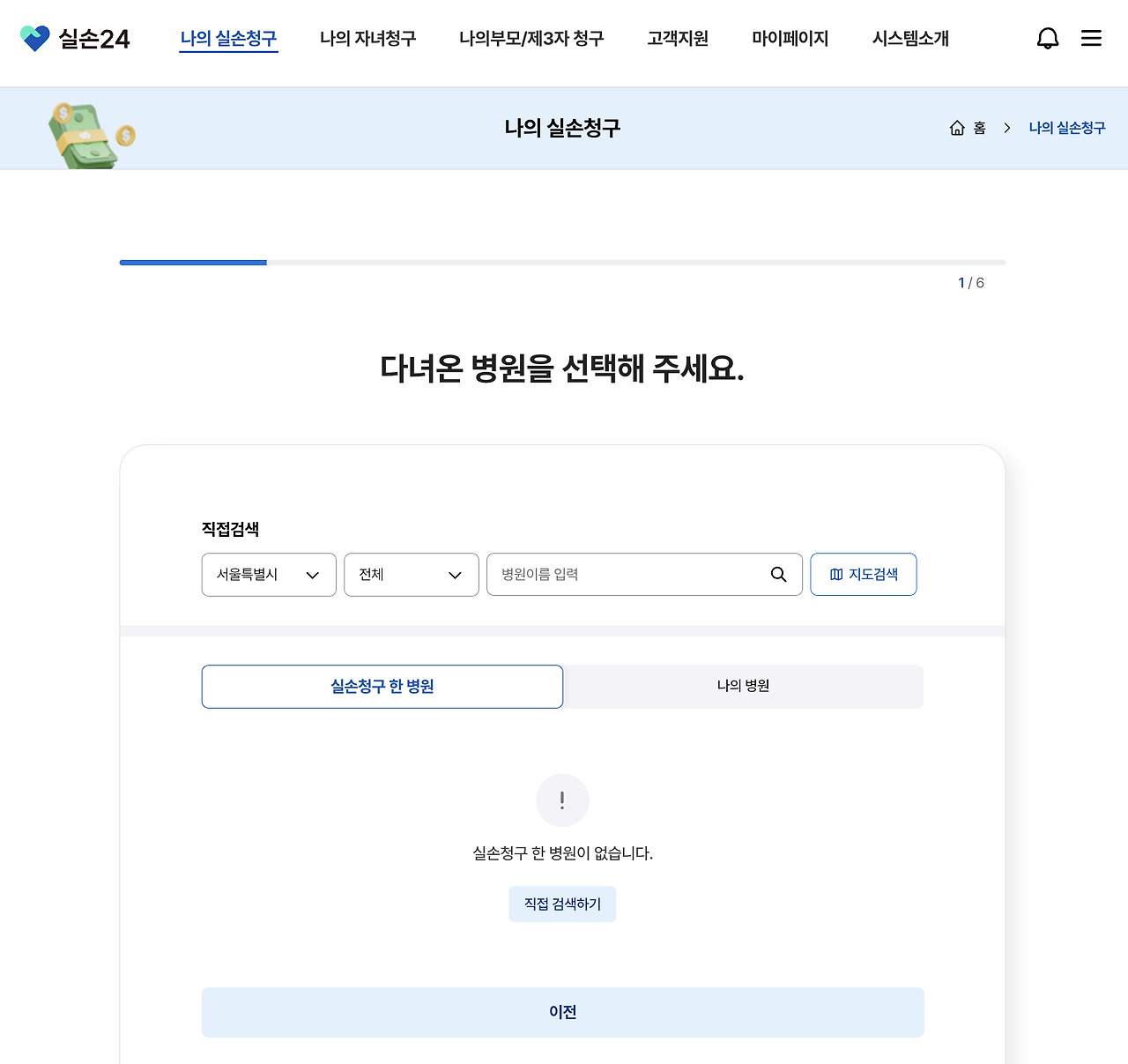1128x1064 pixels.
Task: Click the search magnifier in hospital field
Action: click(x=778, y=574)
